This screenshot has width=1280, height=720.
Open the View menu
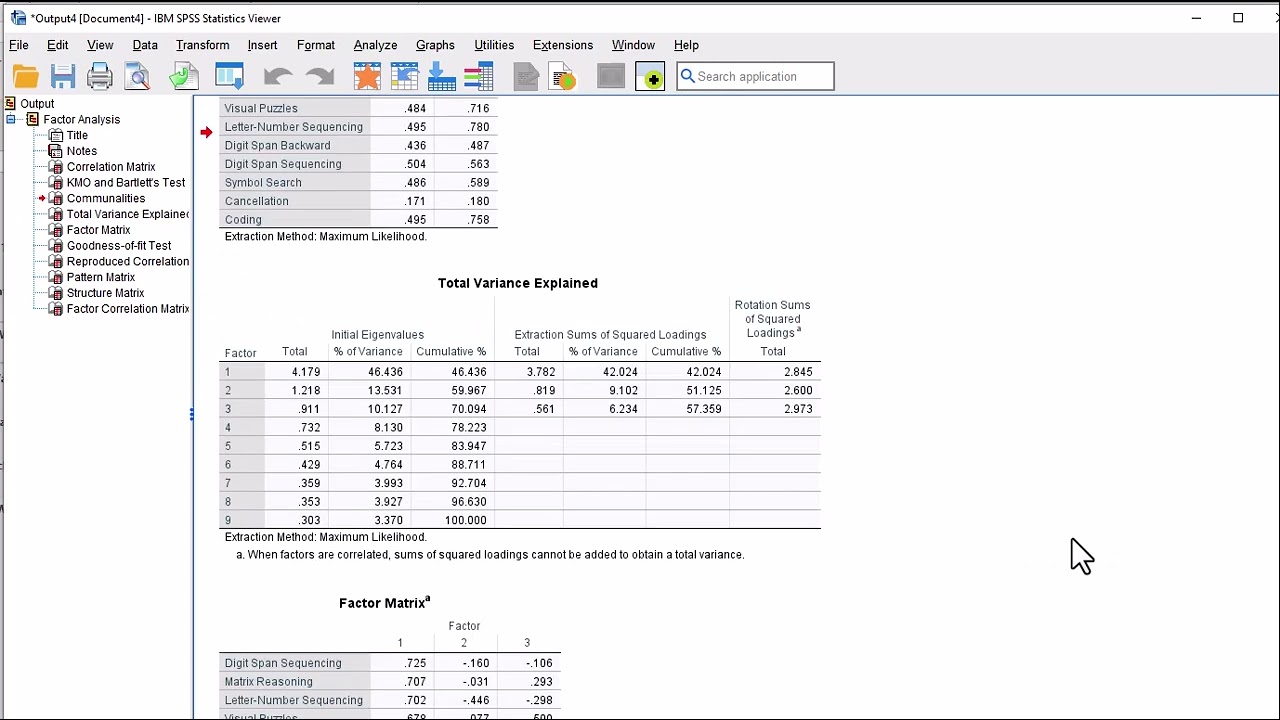(100, 45)
